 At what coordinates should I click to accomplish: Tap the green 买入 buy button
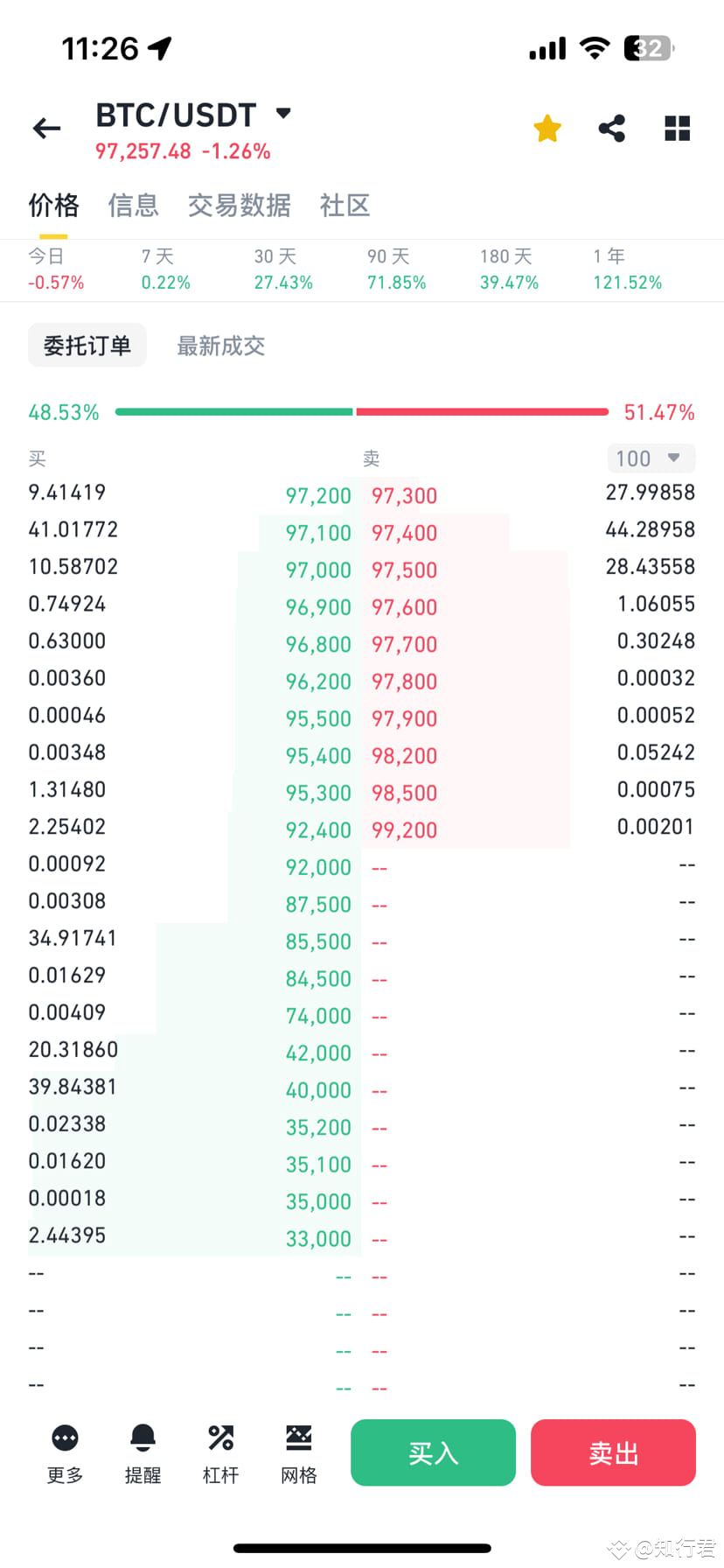pyautogui.click(x=433, y=1452)
